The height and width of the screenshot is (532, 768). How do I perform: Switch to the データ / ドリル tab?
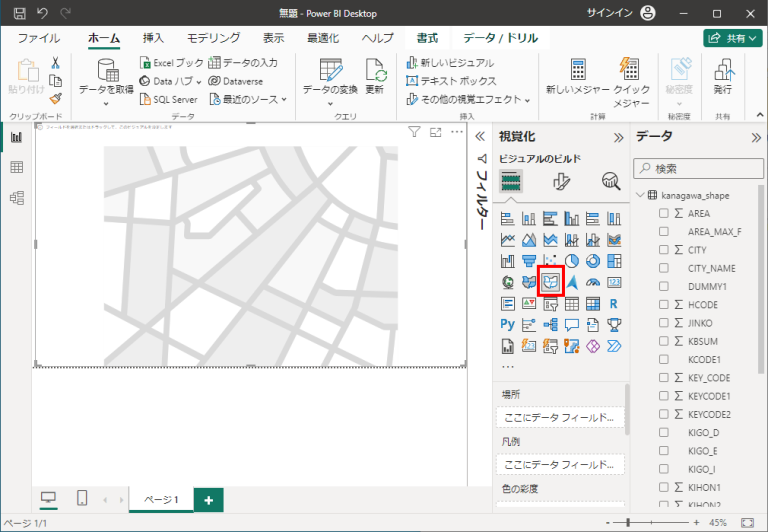click(x=500, y=38)
